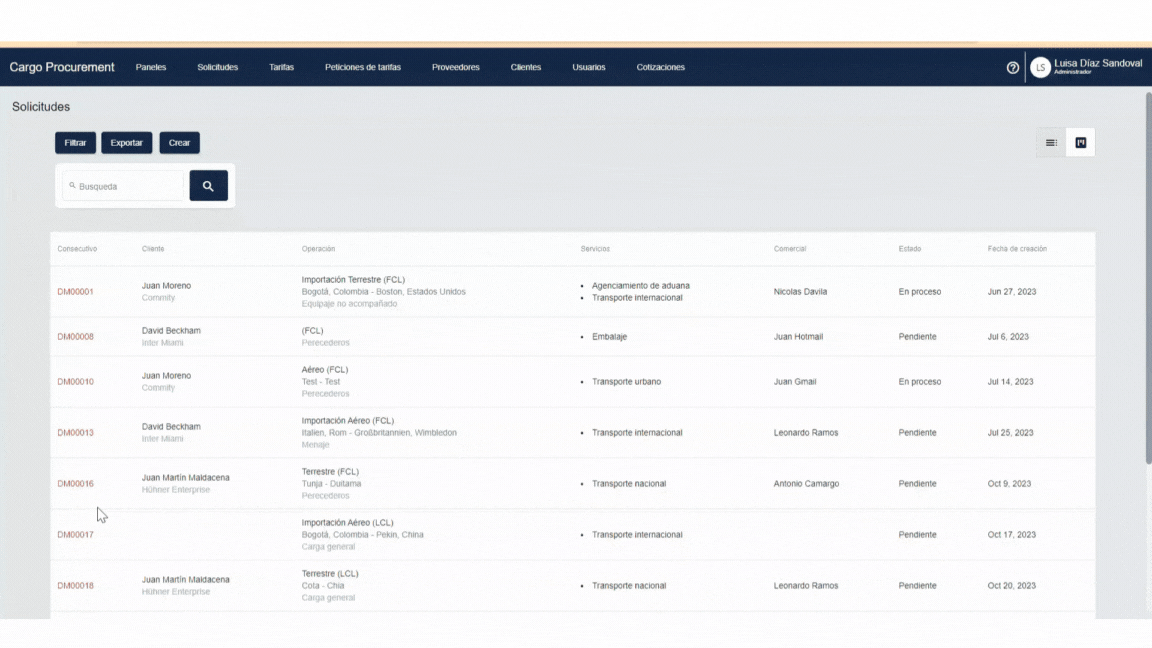Click the LS user avatar icon
The width and height of the screenshot is (1152, 648).
[1040, 68]
